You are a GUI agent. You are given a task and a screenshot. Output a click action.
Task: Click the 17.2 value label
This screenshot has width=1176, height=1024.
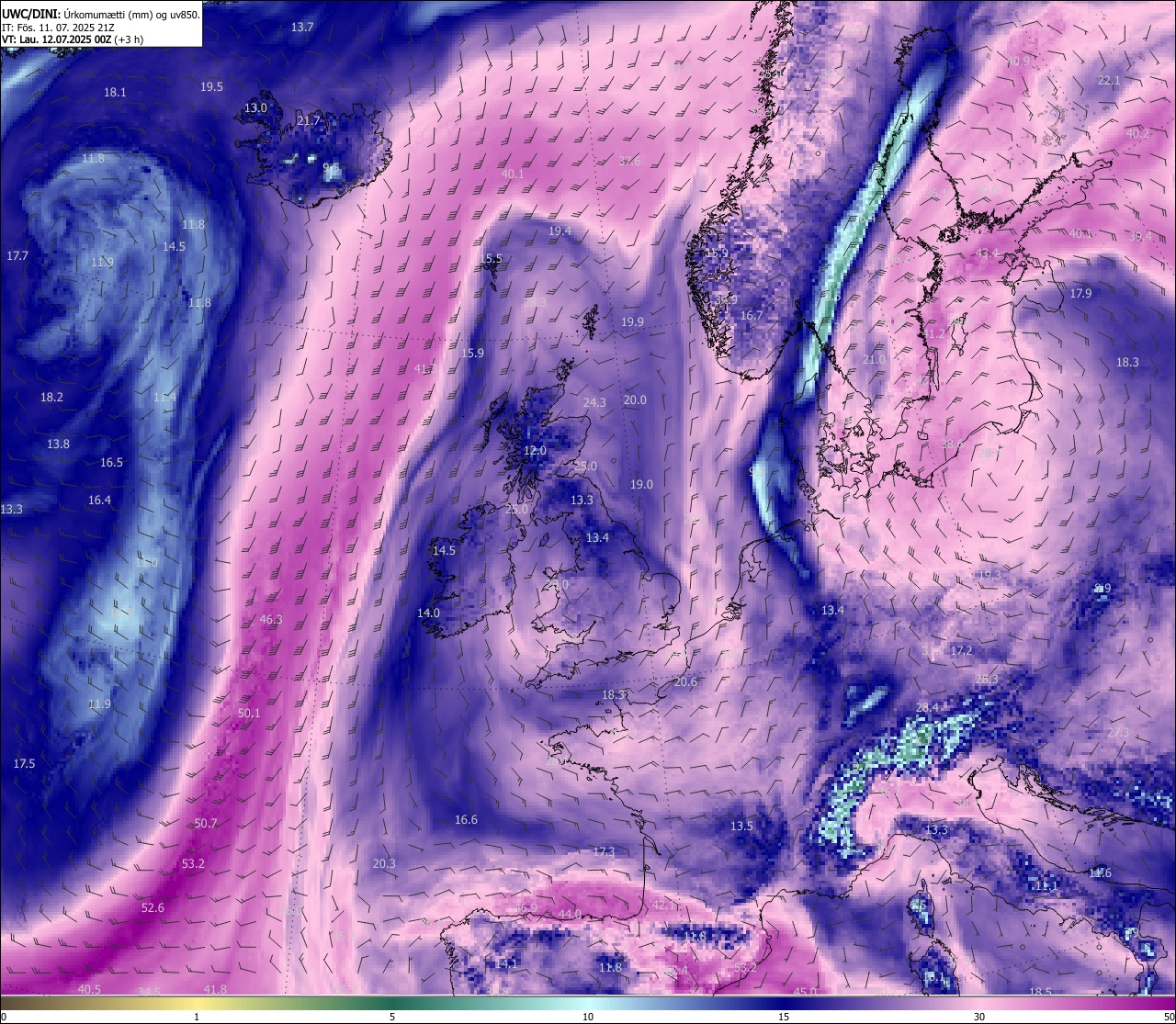click(x=961, y=651)
